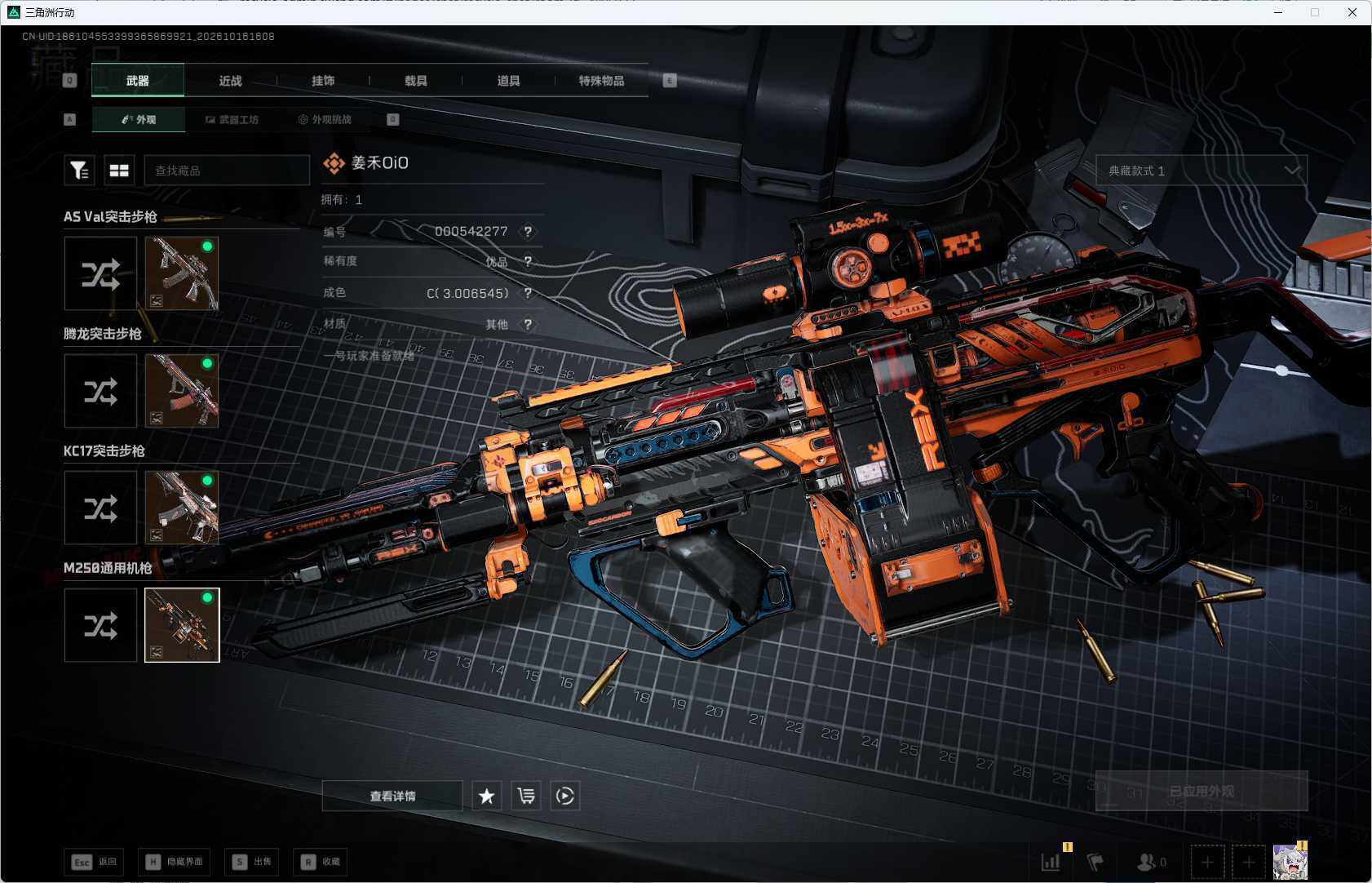Toggle random skin for 腾龙突击步枪

point(100,391)
